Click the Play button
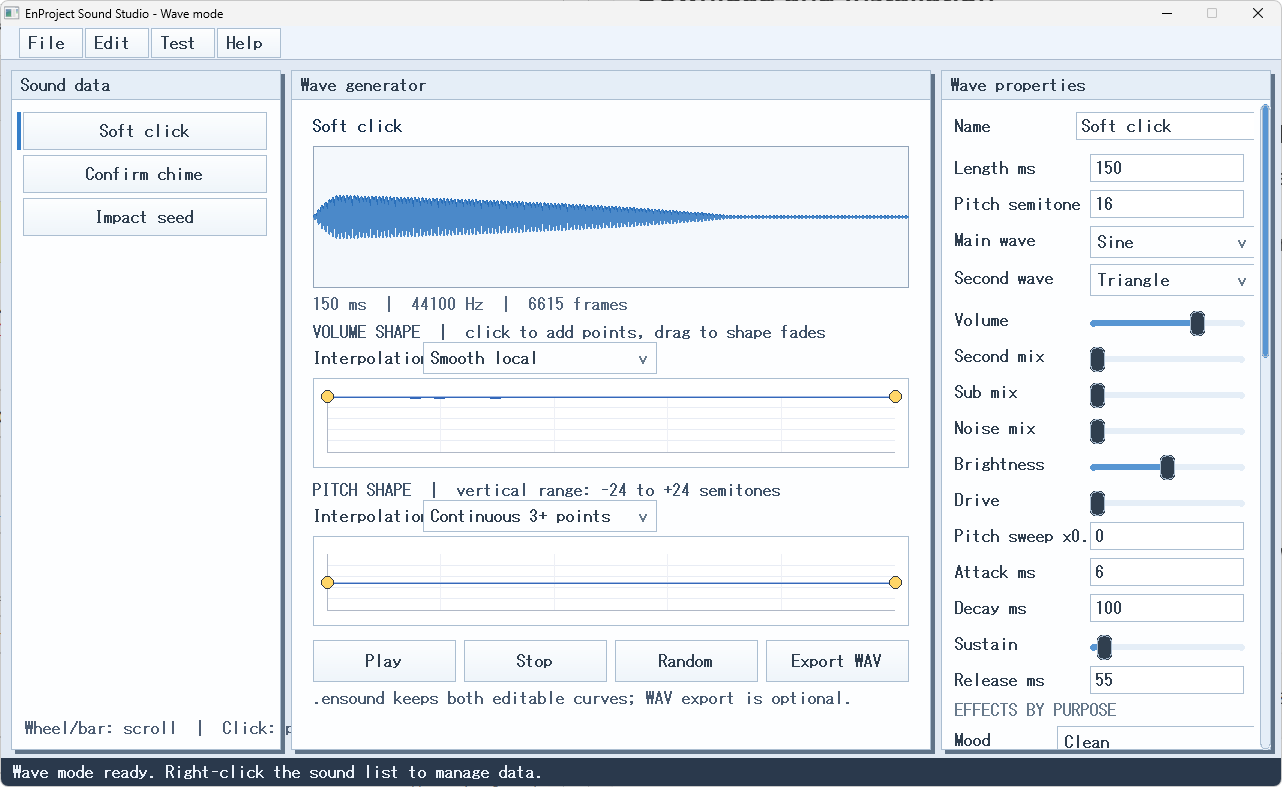The image size is (1282, 787). [x=384, y=661]
